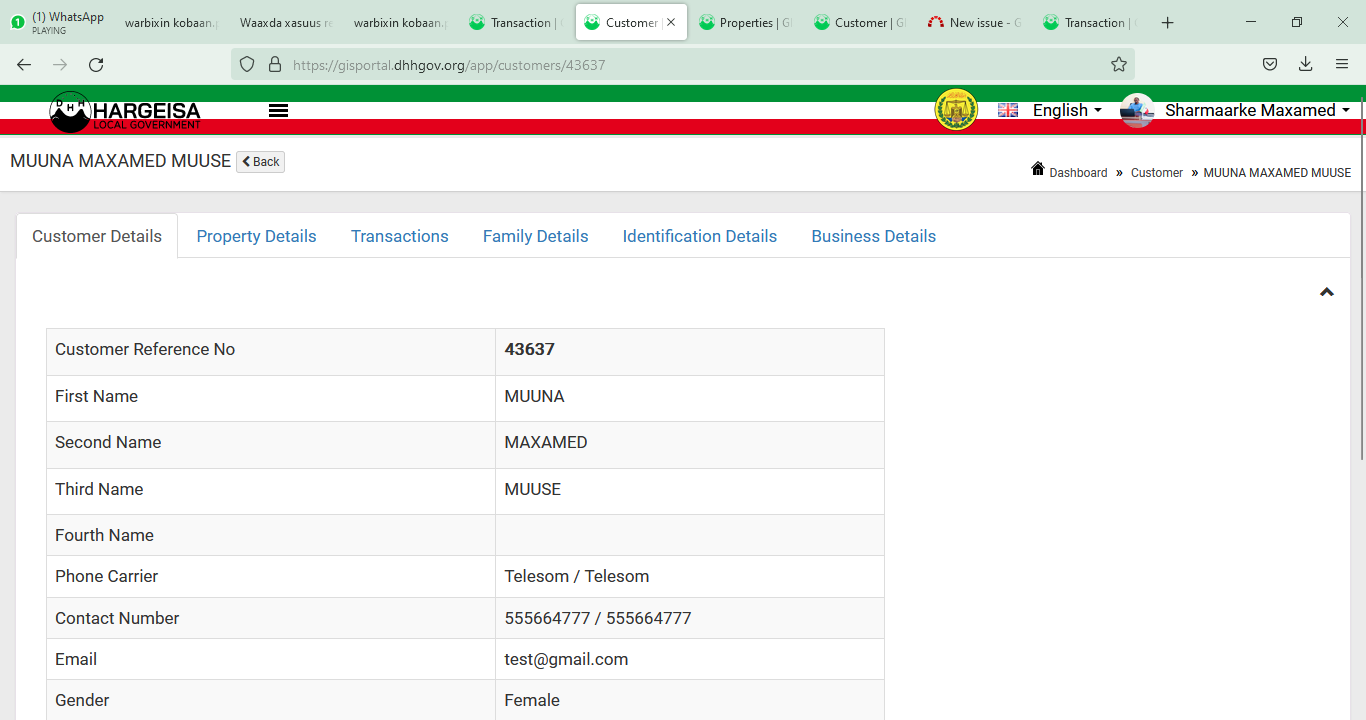Switch to the Transactions tab

click(399, 236)
